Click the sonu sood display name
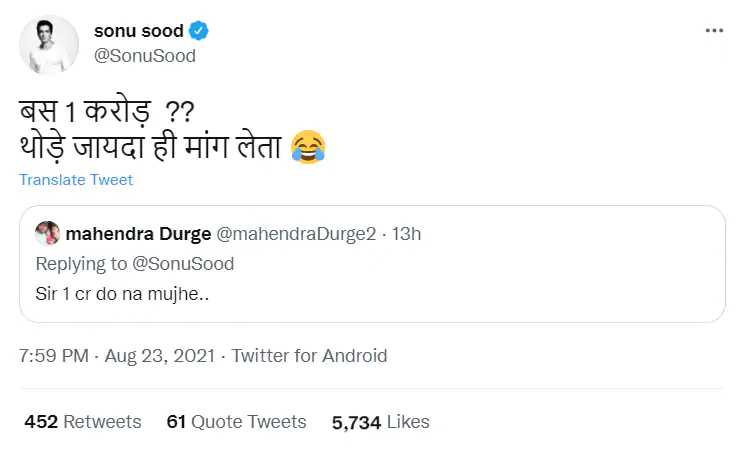This screenshot has width=745, height=450. pos(139,31)
